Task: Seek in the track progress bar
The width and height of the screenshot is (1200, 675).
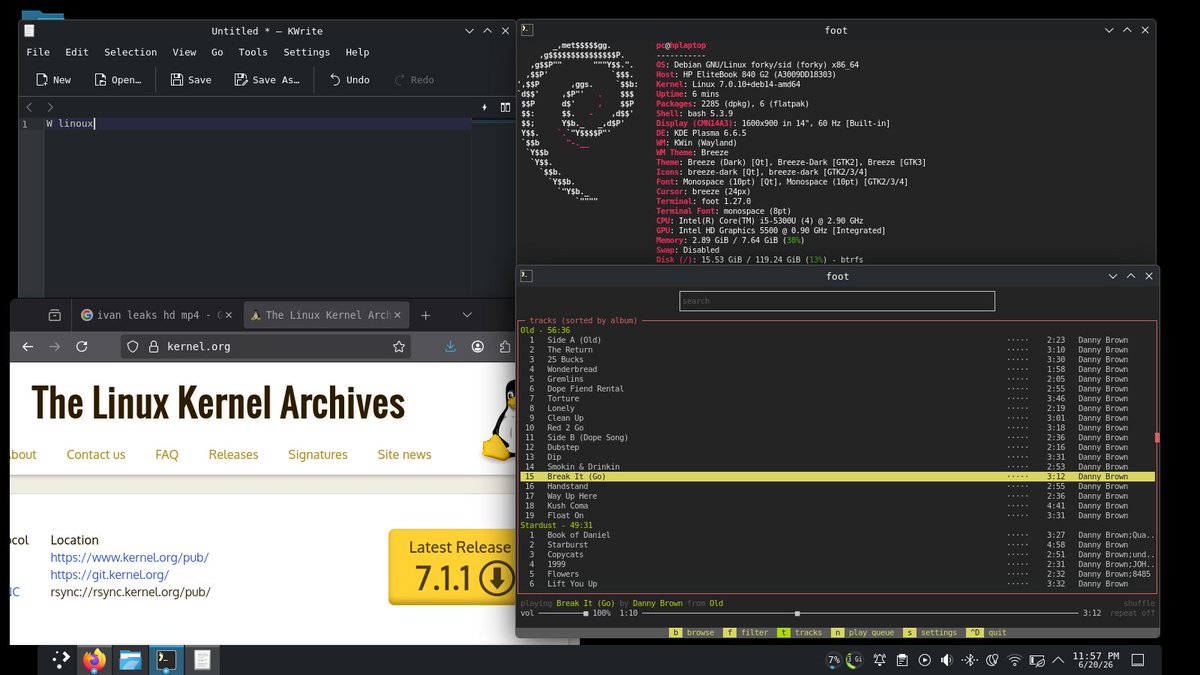Action: pyautogui.click(x=860, y=613)
